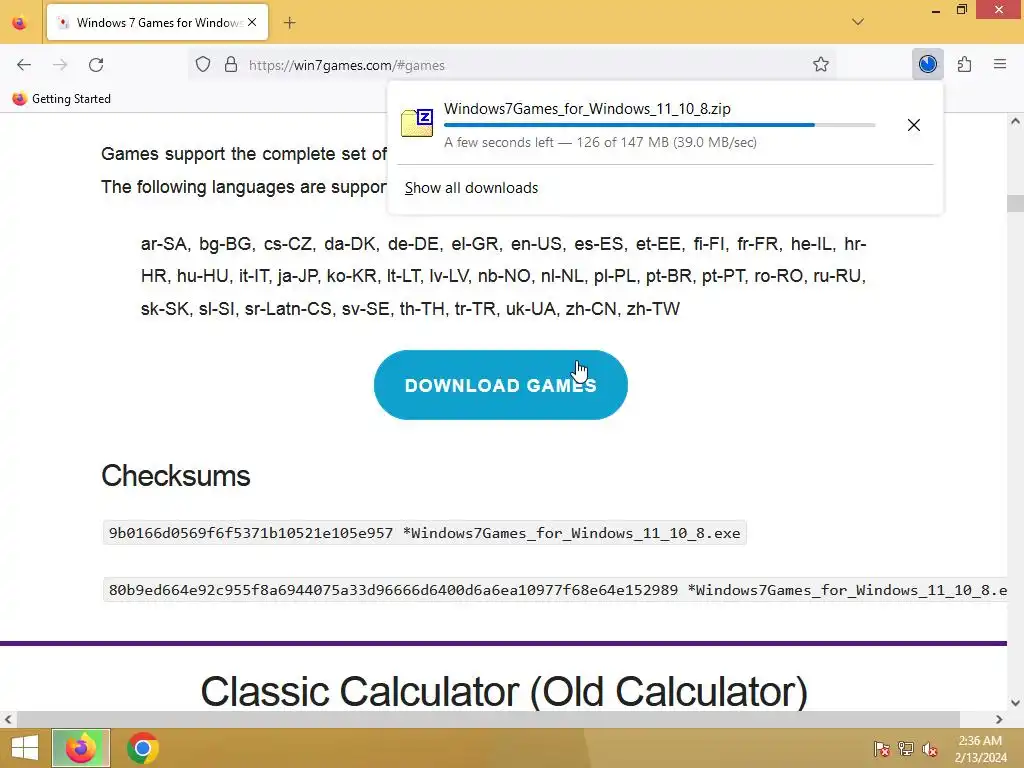Open the Firefox application menu

coord(1000,64)
